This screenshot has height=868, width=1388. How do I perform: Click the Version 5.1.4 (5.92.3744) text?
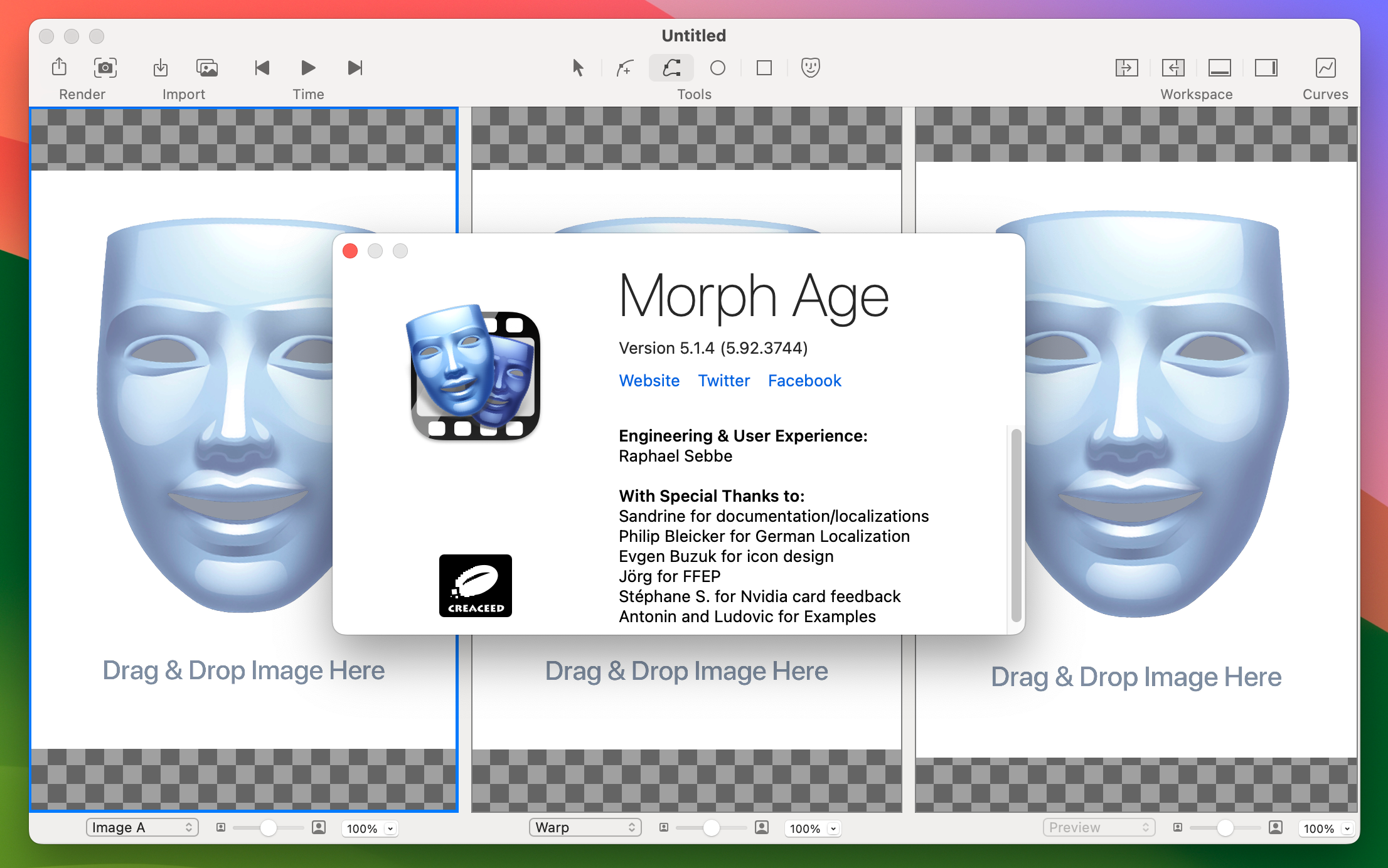tap(713, 348)
